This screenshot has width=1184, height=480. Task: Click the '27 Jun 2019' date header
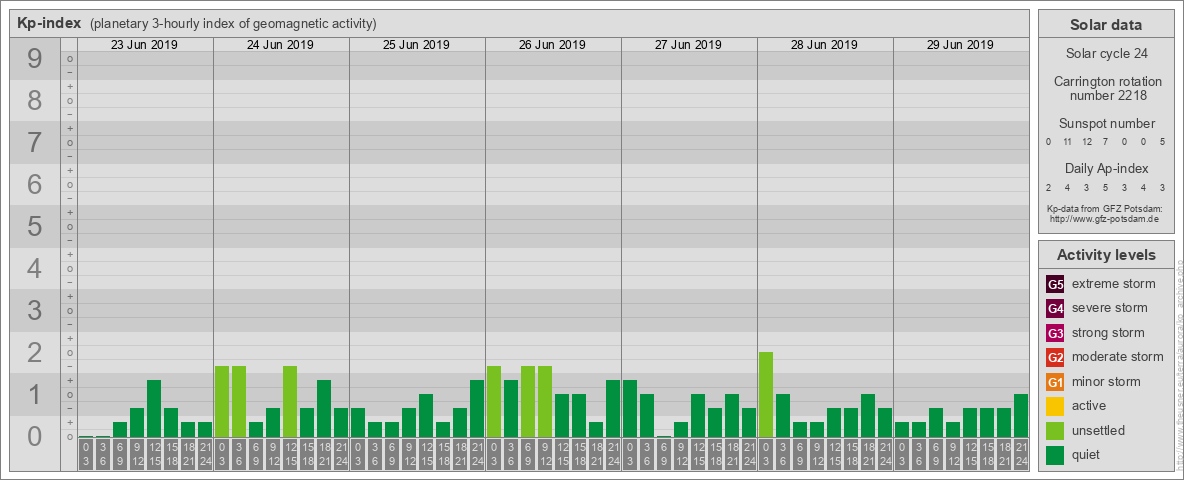[x=688, y=45]
